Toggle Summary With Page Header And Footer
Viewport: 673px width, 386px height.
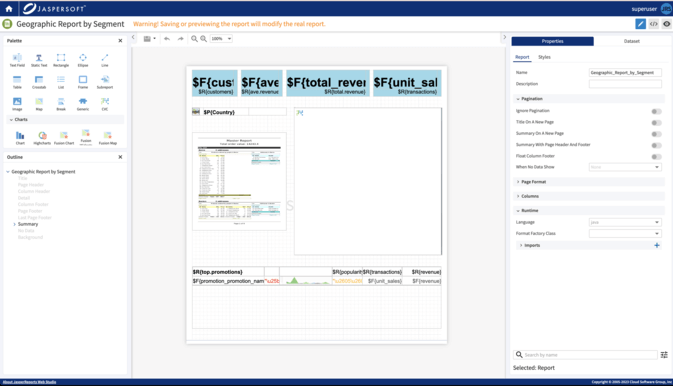click(x=656, y=145)
